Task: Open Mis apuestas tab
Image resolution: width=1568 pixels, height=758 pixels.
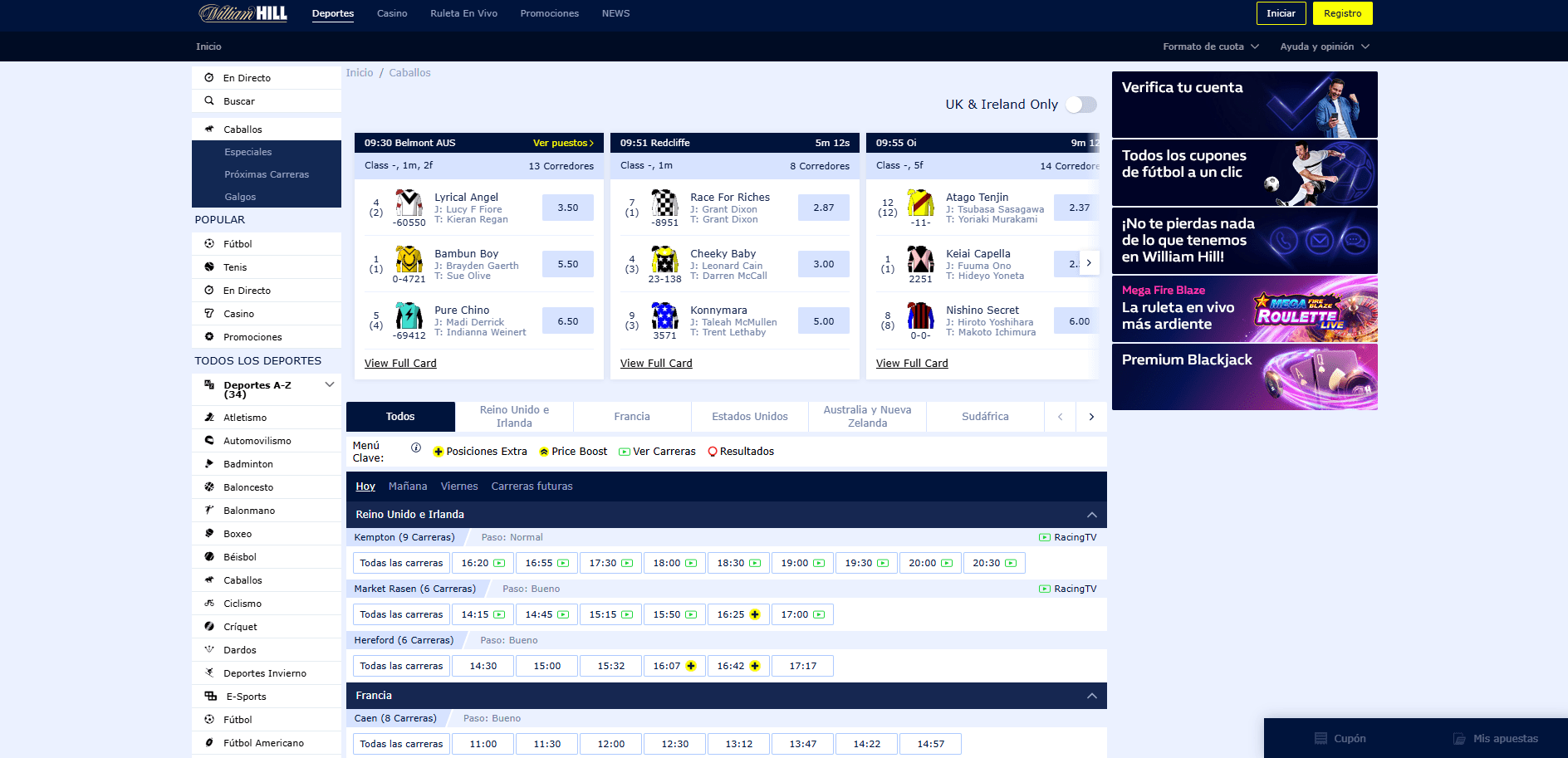Action: coord(1496,739)
